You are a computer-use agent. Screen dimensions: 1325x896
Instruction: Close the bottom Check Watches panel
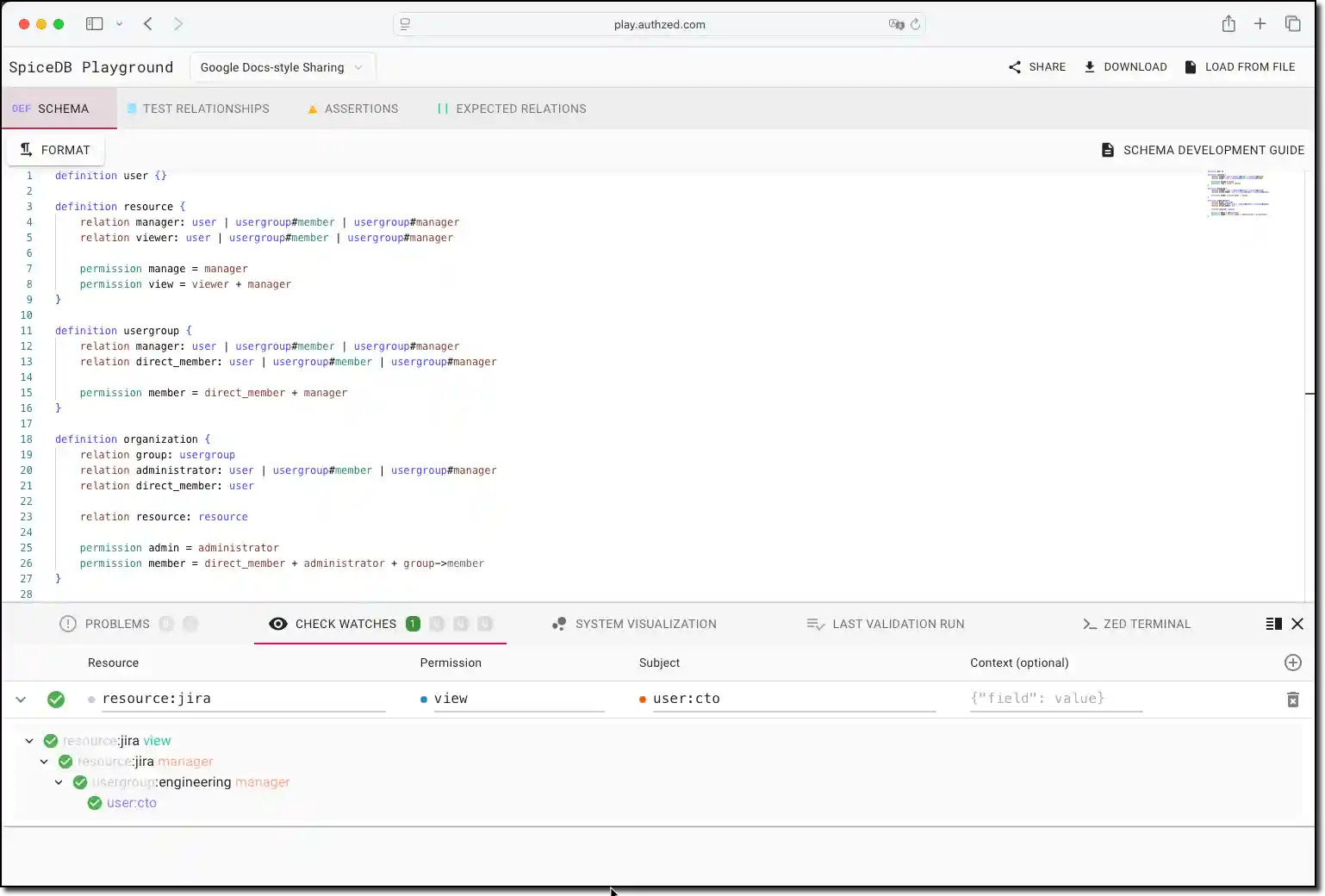point(1297,623)
